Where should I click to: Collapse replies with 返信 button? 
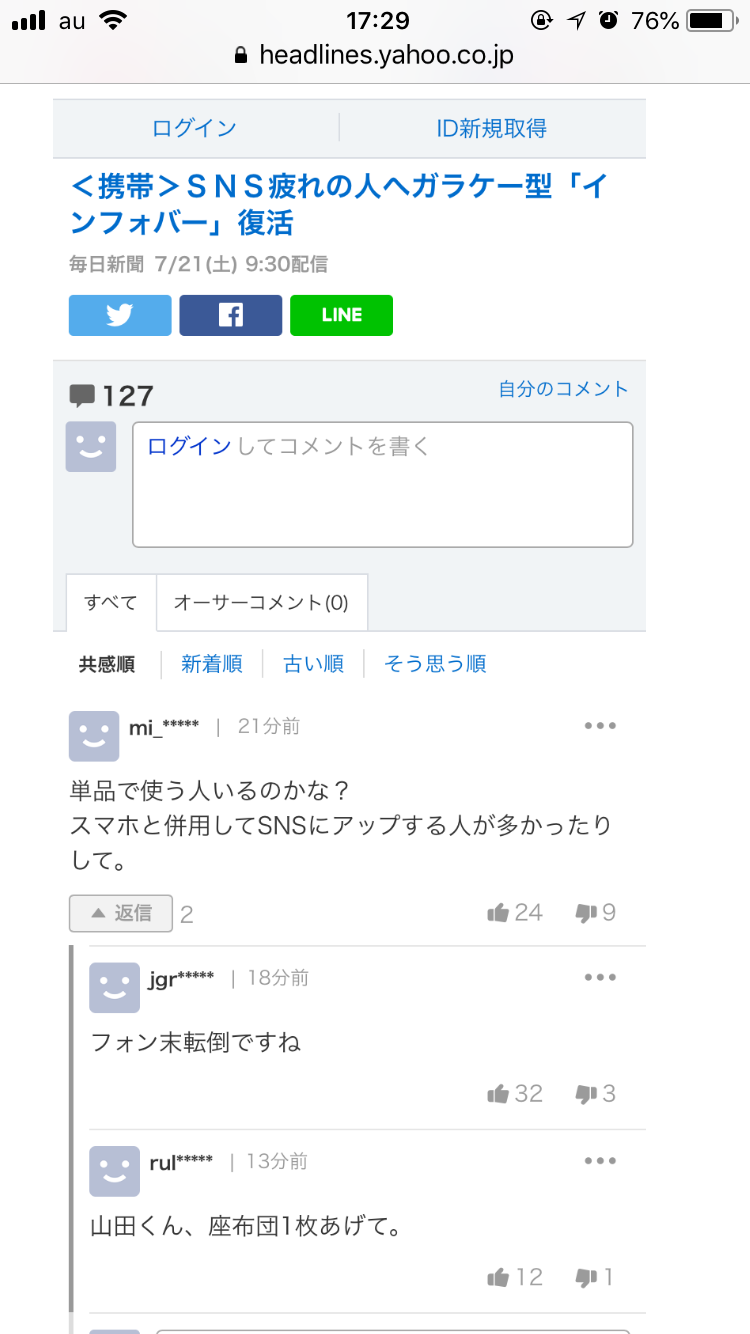(121, 913)
